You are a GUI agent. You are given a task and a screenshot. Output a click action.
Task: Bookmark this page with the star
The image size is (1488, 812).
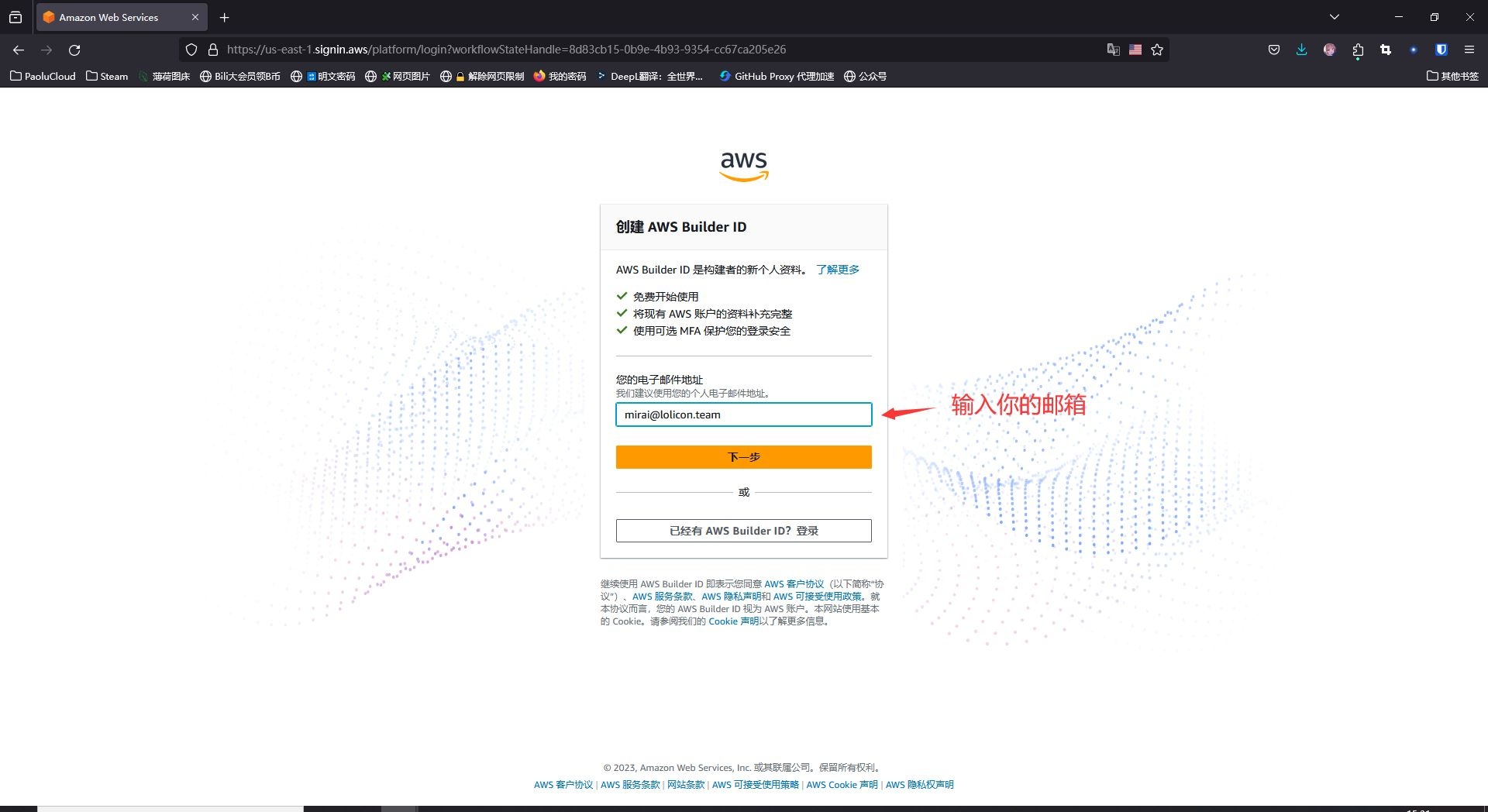1157,50
